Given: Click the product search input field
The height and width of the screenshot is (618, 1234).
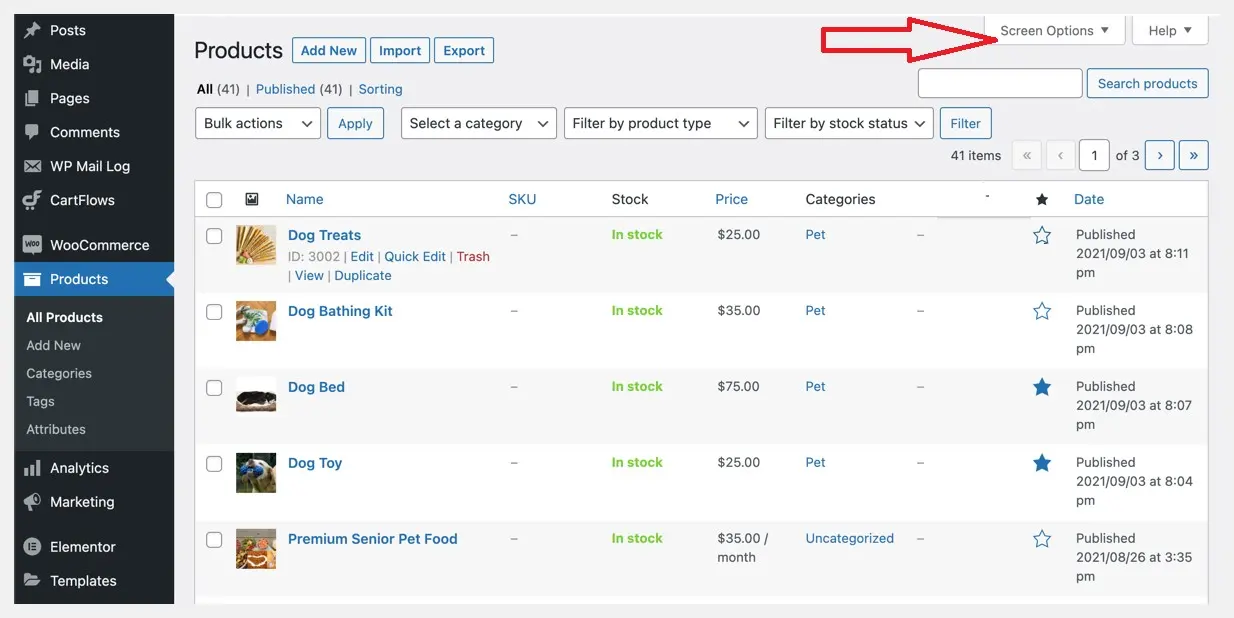Looking at the screenshot, I should (x=999, y=83).
